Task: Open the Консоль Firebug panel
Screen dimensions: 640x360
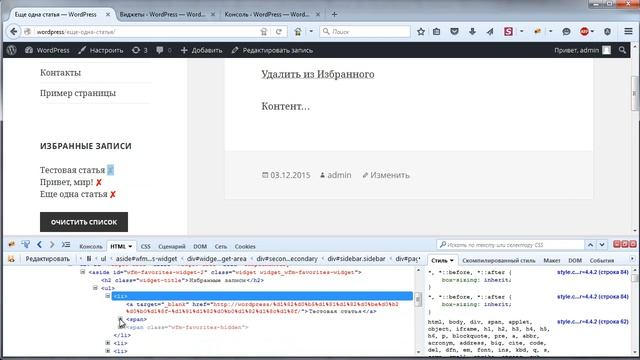Action: coord(91,246)
